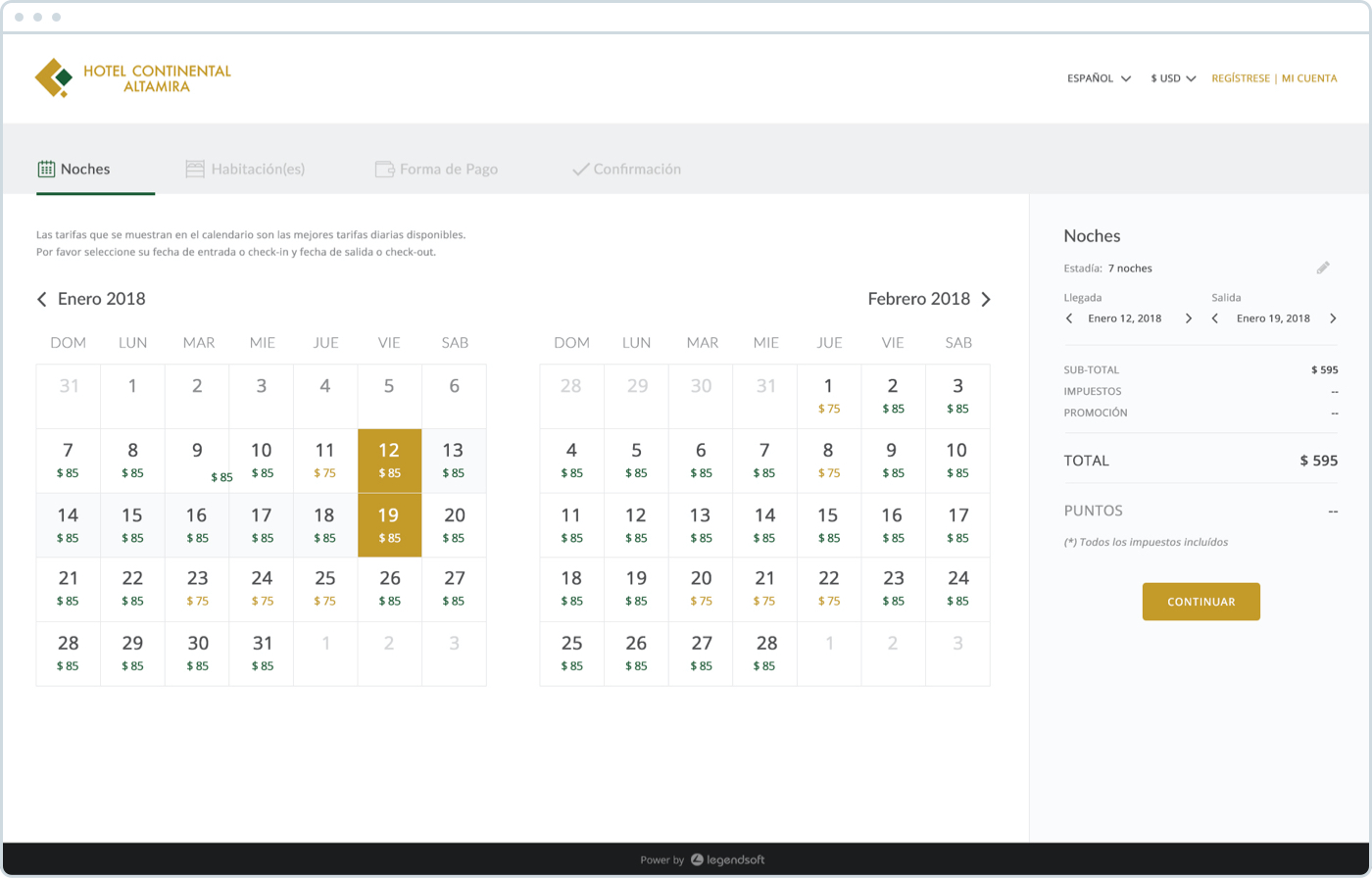
Task: Click the Regístrese link
Action: (1241, 78)
